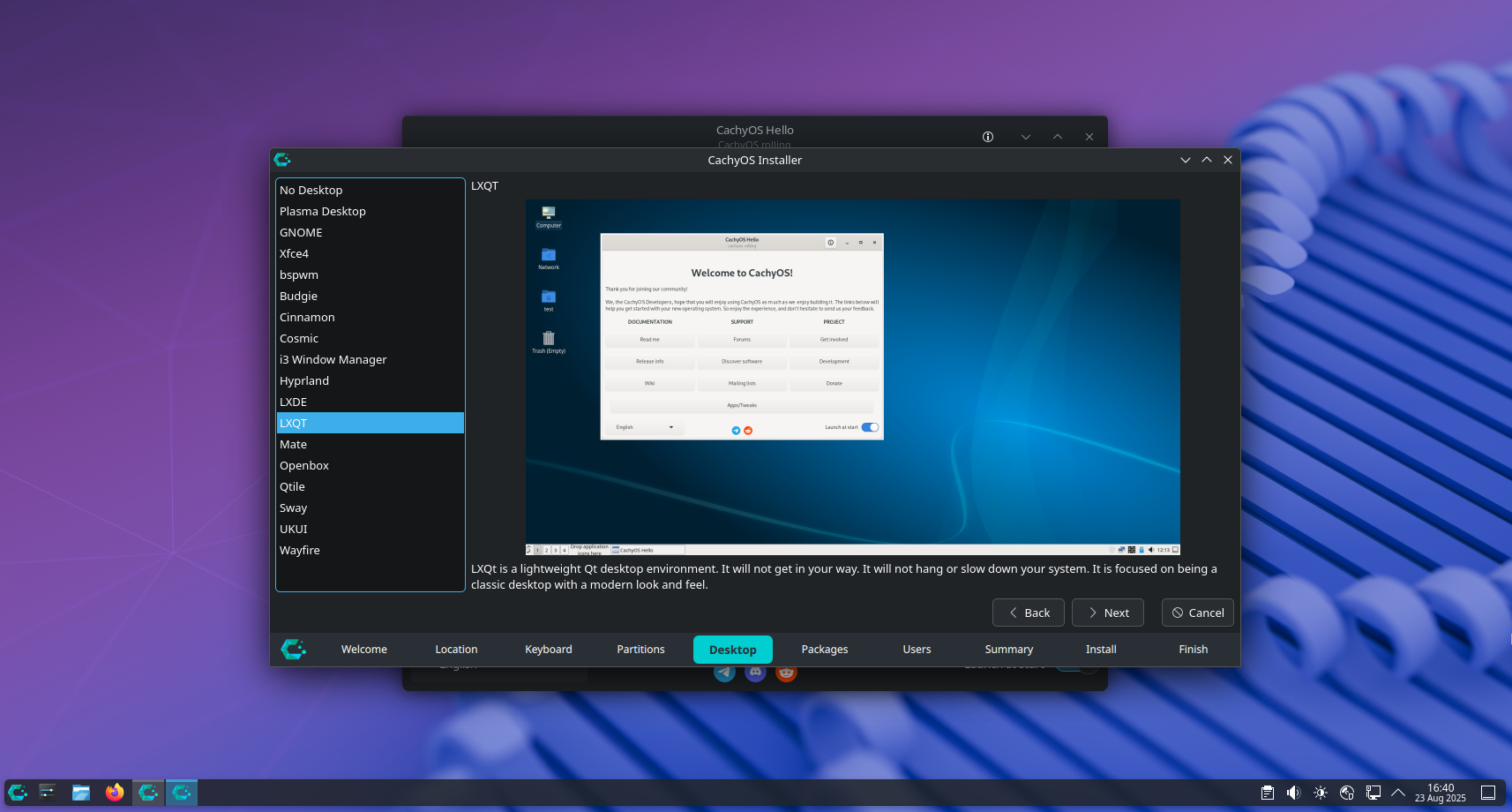Mute system volume via tray speaker icon

coord(1294,793)
